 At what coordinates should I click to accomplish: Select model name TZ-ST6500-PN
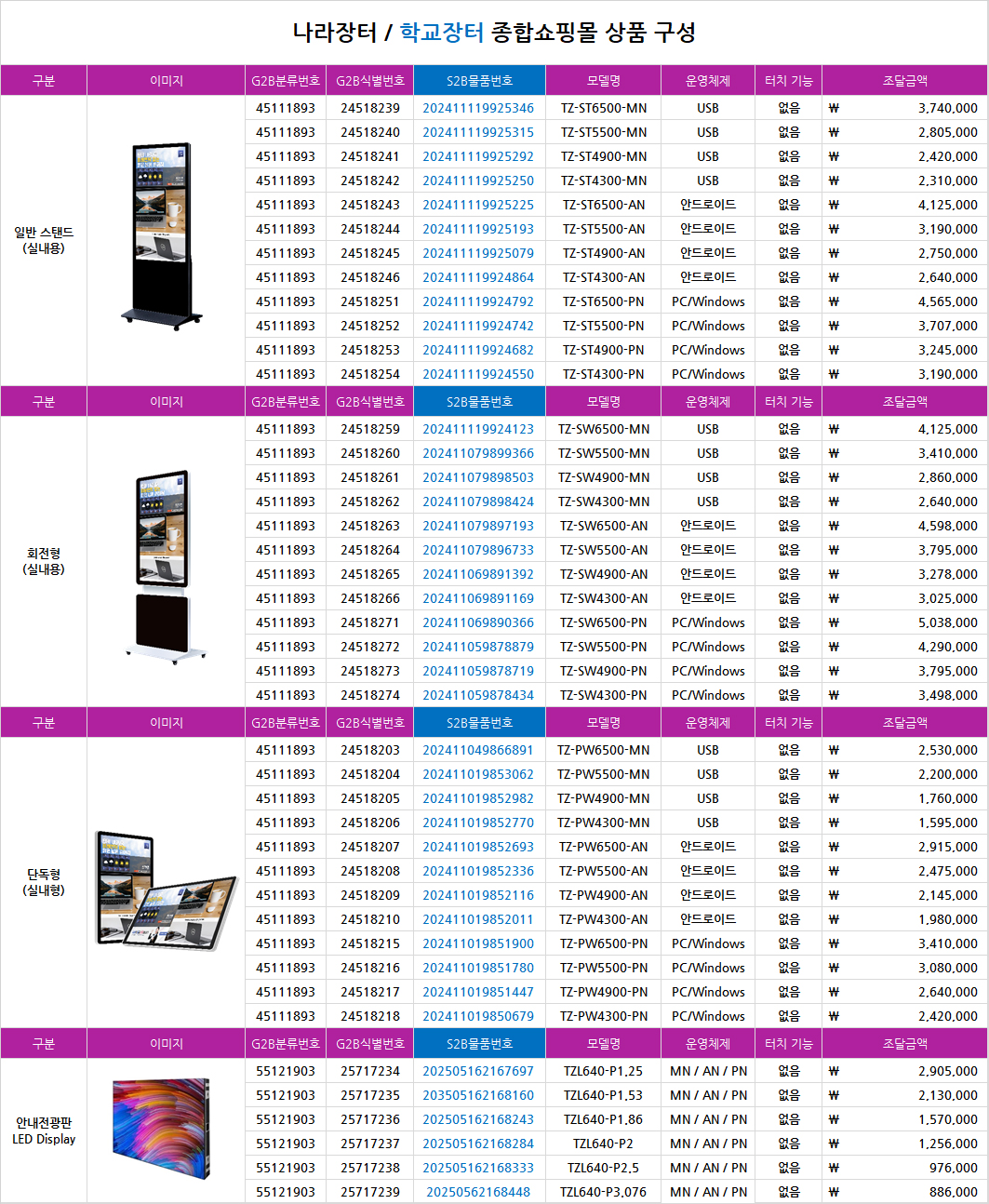[x=604, y=301]
